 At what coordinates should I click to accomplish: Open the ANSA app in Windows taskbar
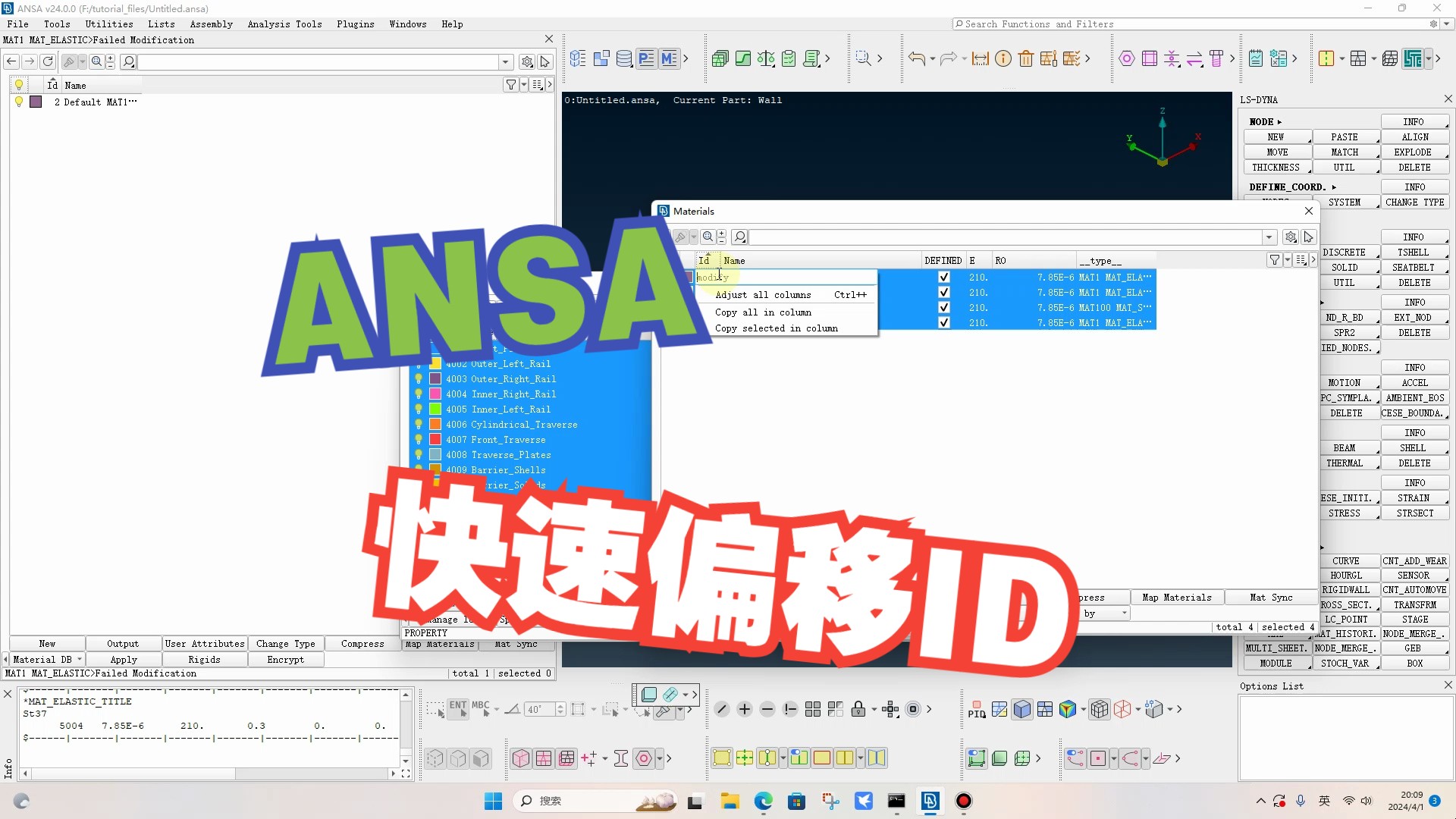coord(930,801)
